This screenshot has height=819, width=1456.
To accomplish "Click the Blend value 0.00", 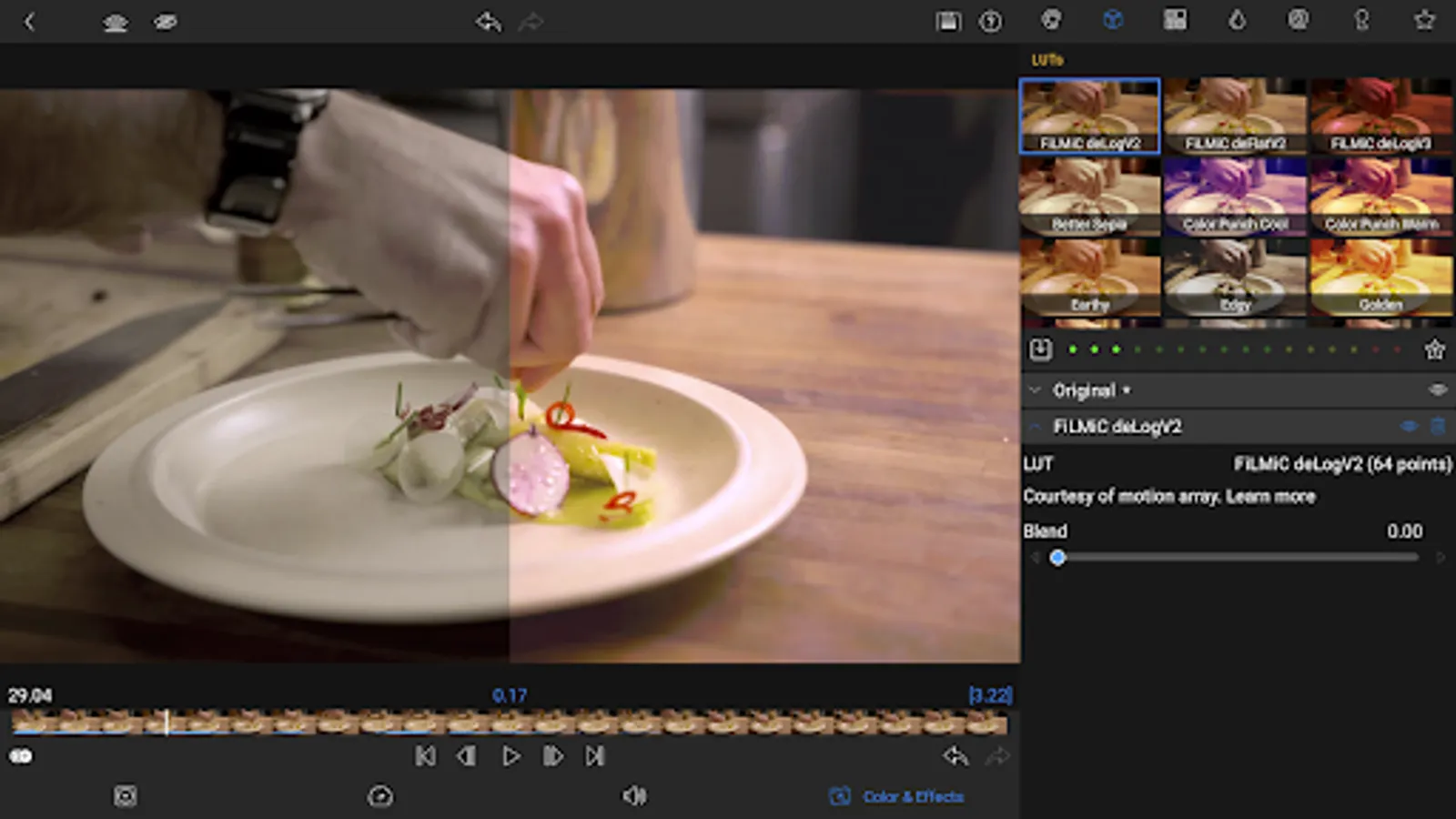I will pos(1404,531).
